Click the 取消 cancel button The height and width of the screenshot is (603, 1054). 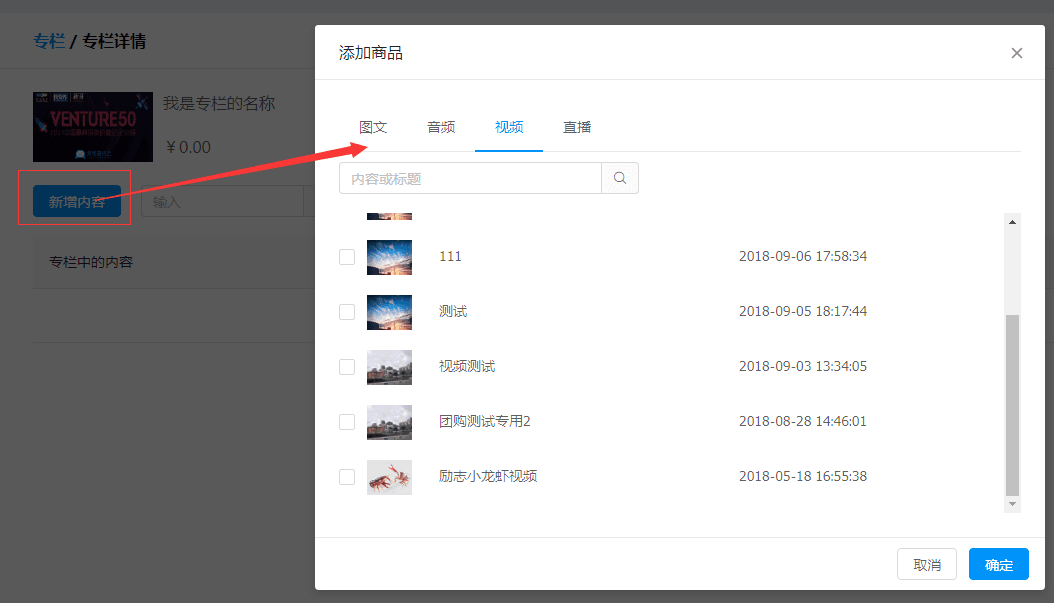[x=927, y=565]
